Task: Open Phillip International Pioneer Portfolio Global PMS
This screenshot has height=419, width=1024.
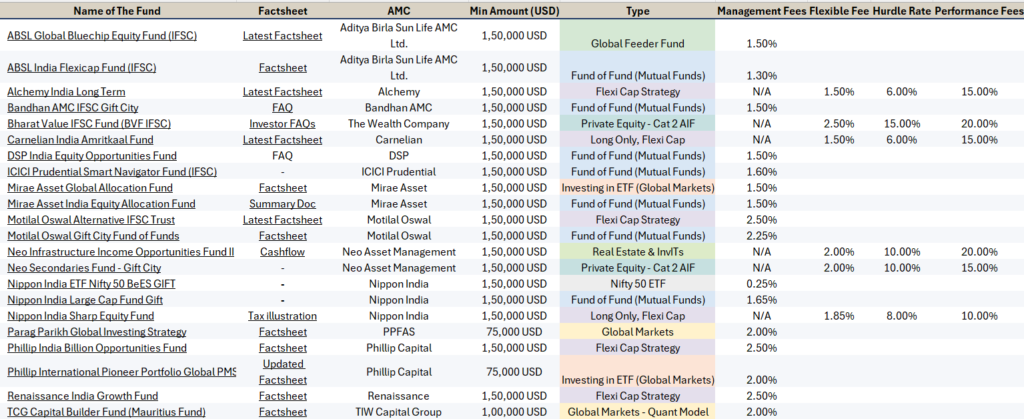Action: [x=121, y=372]
